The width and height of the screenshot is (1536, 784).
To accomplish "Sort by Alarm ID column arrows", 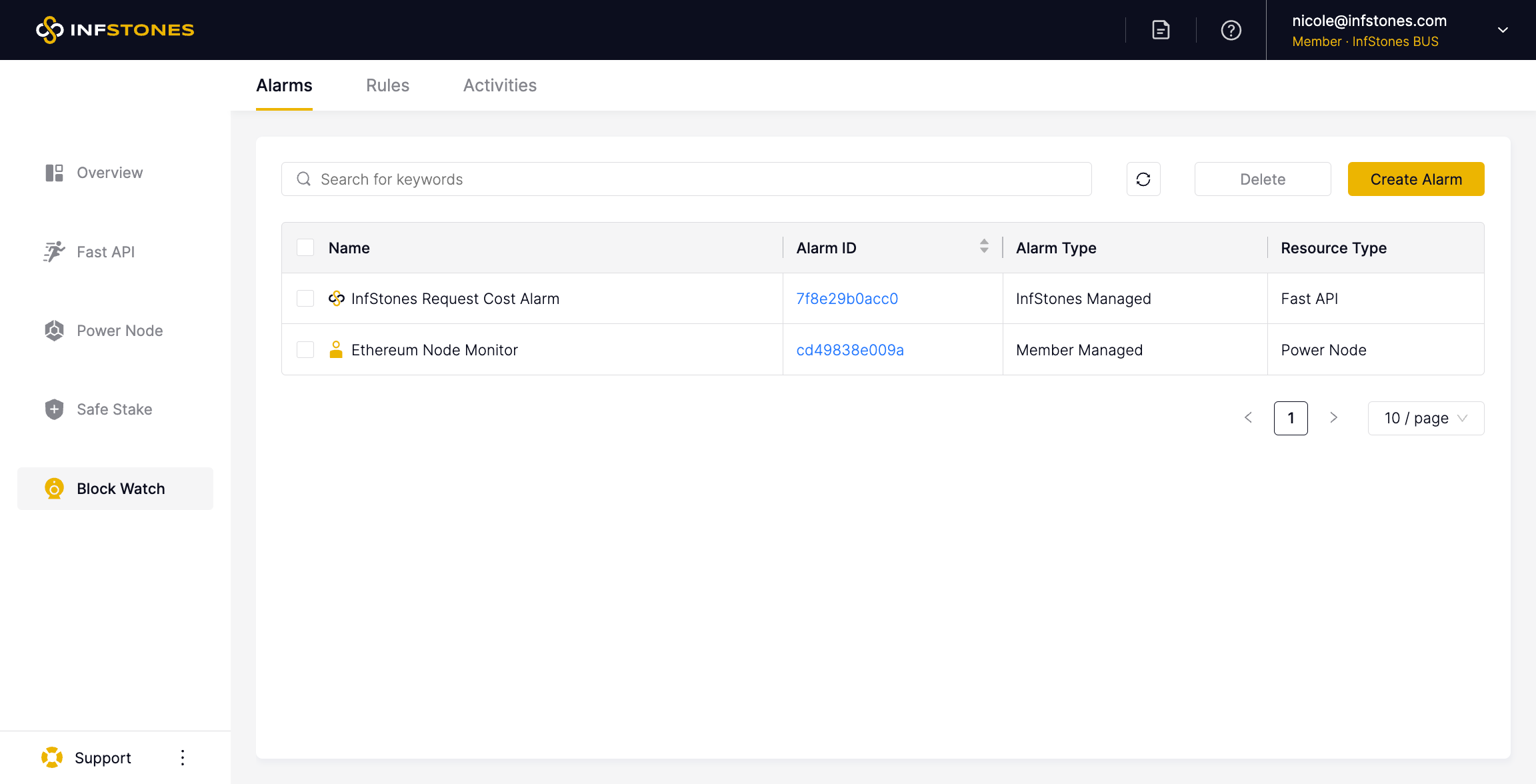I will click(984, 246).
